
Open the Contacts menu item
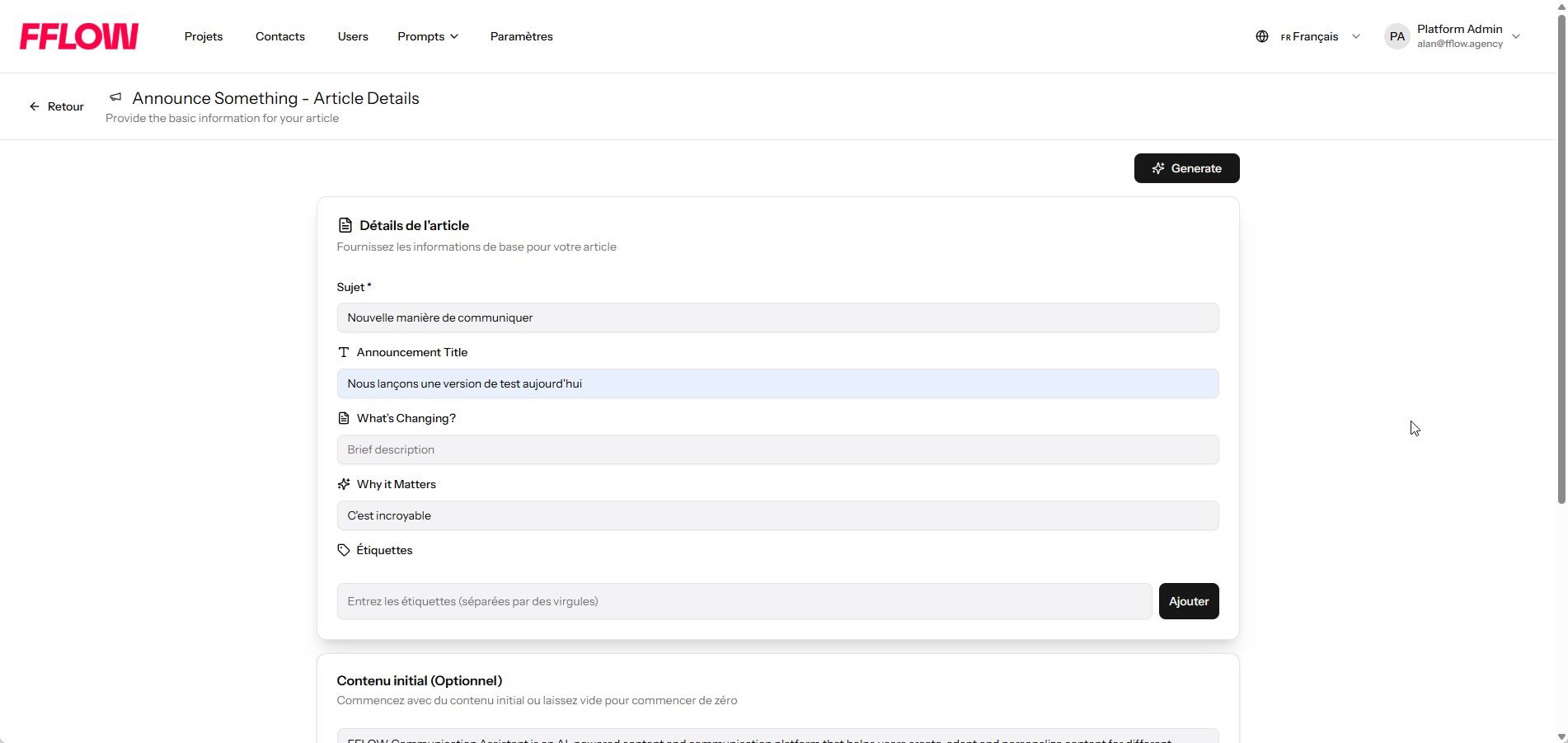(x=280, y=36)
